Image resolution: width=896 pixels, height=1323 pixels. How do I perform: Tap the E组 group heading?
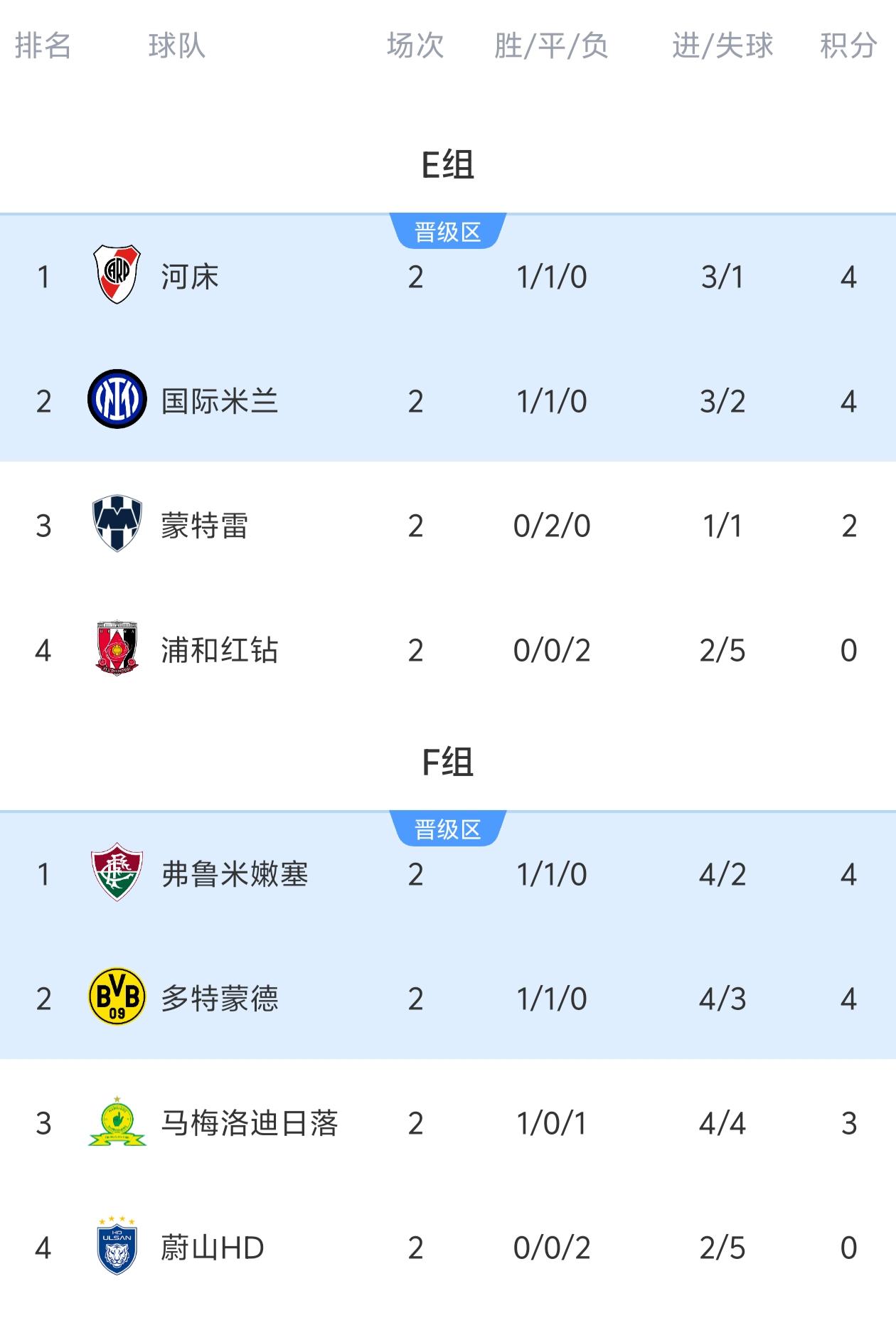(x=448, y=164)
